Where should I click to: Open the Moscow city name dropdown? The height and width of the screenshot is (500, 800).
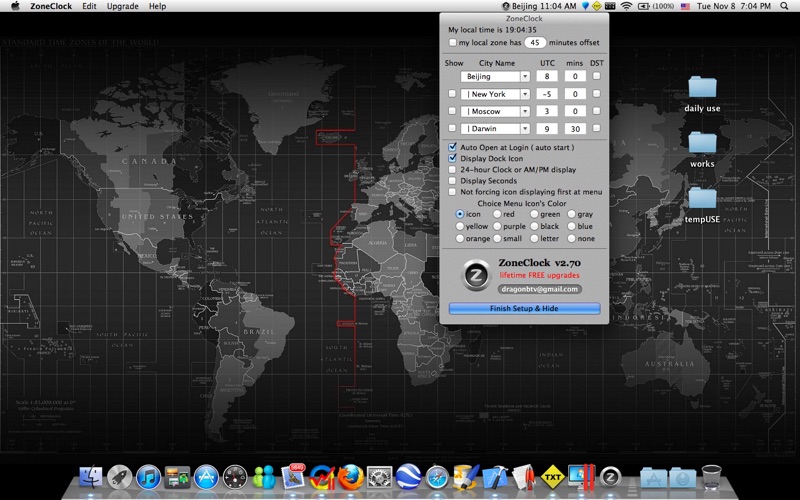525,111
